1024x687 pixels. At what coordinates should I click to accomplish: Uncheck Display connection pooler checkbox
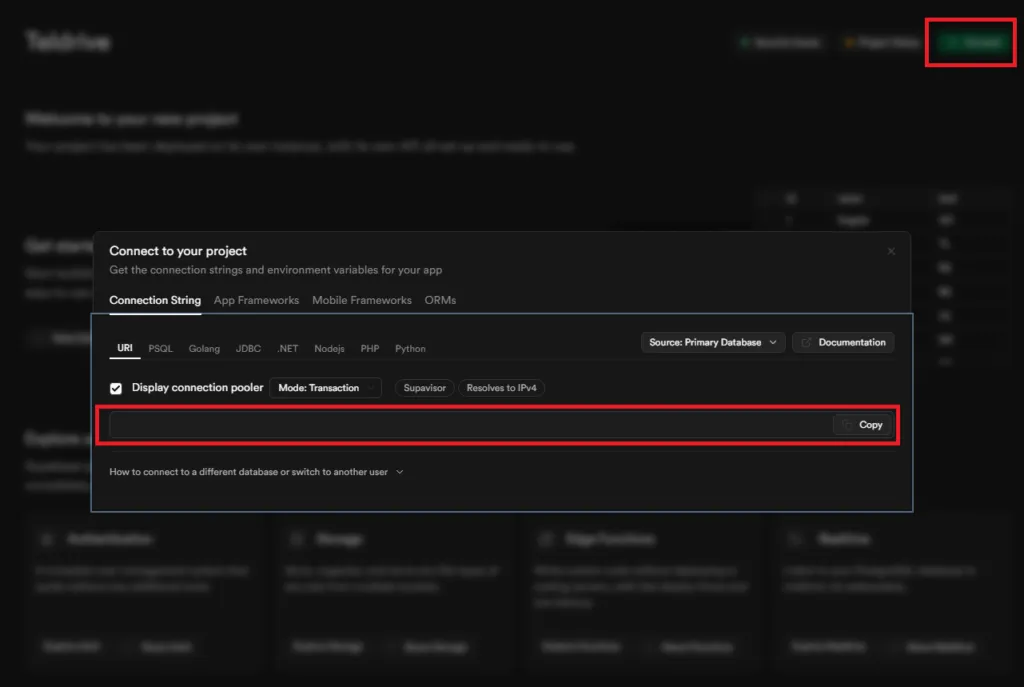click(x=116, y=388)
